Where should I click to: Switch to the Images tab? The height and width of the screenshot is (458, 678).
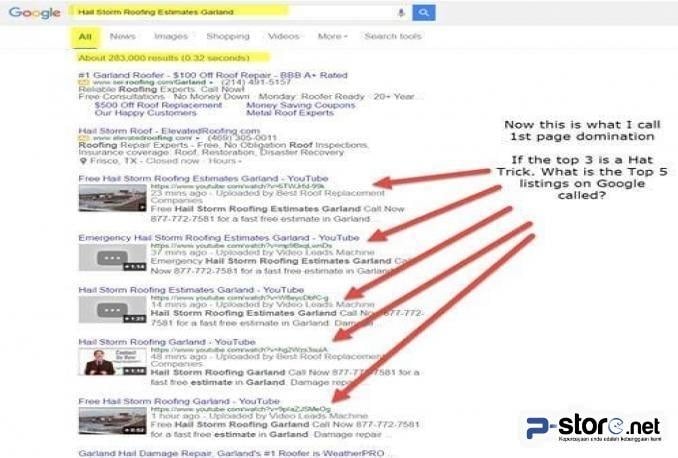[x=170, y=36]
